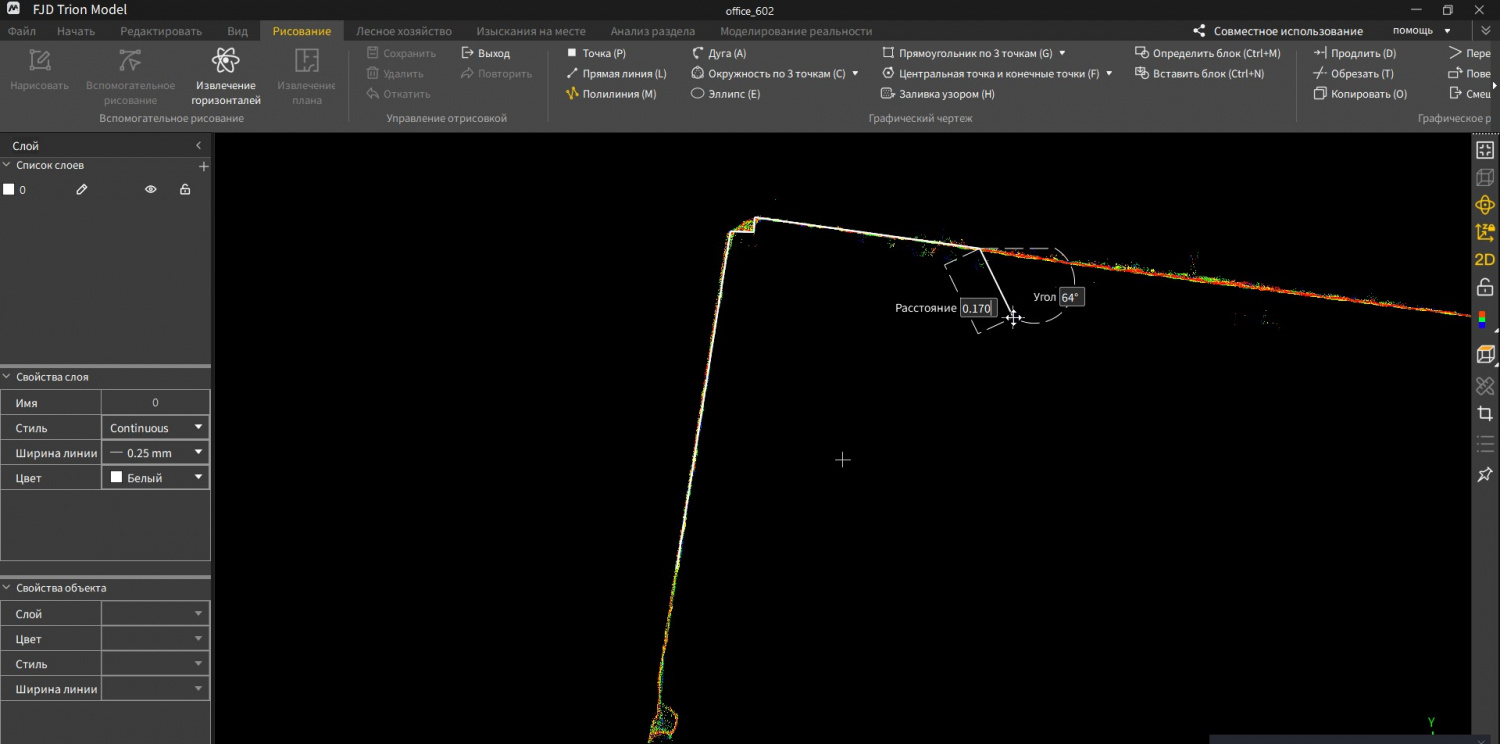Click the pencil edit icon for layer 0
This screenshot has height=744, width=1500.
point(82,189)
